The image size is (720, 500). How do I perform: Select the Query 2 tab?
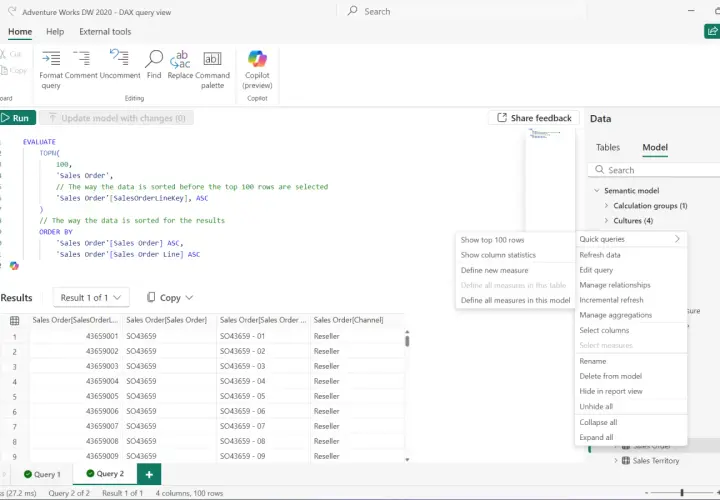point(105,473)
